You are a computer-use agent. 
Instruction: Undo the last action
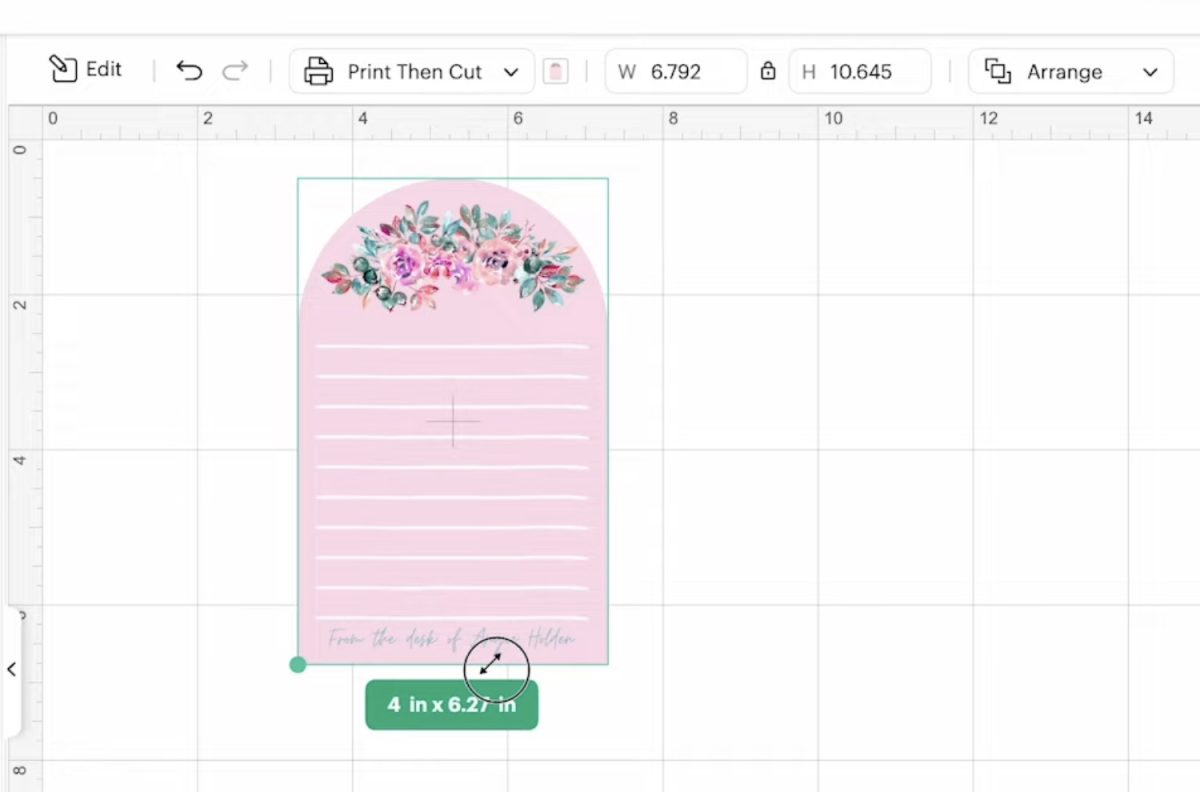(x=189, y=71)
